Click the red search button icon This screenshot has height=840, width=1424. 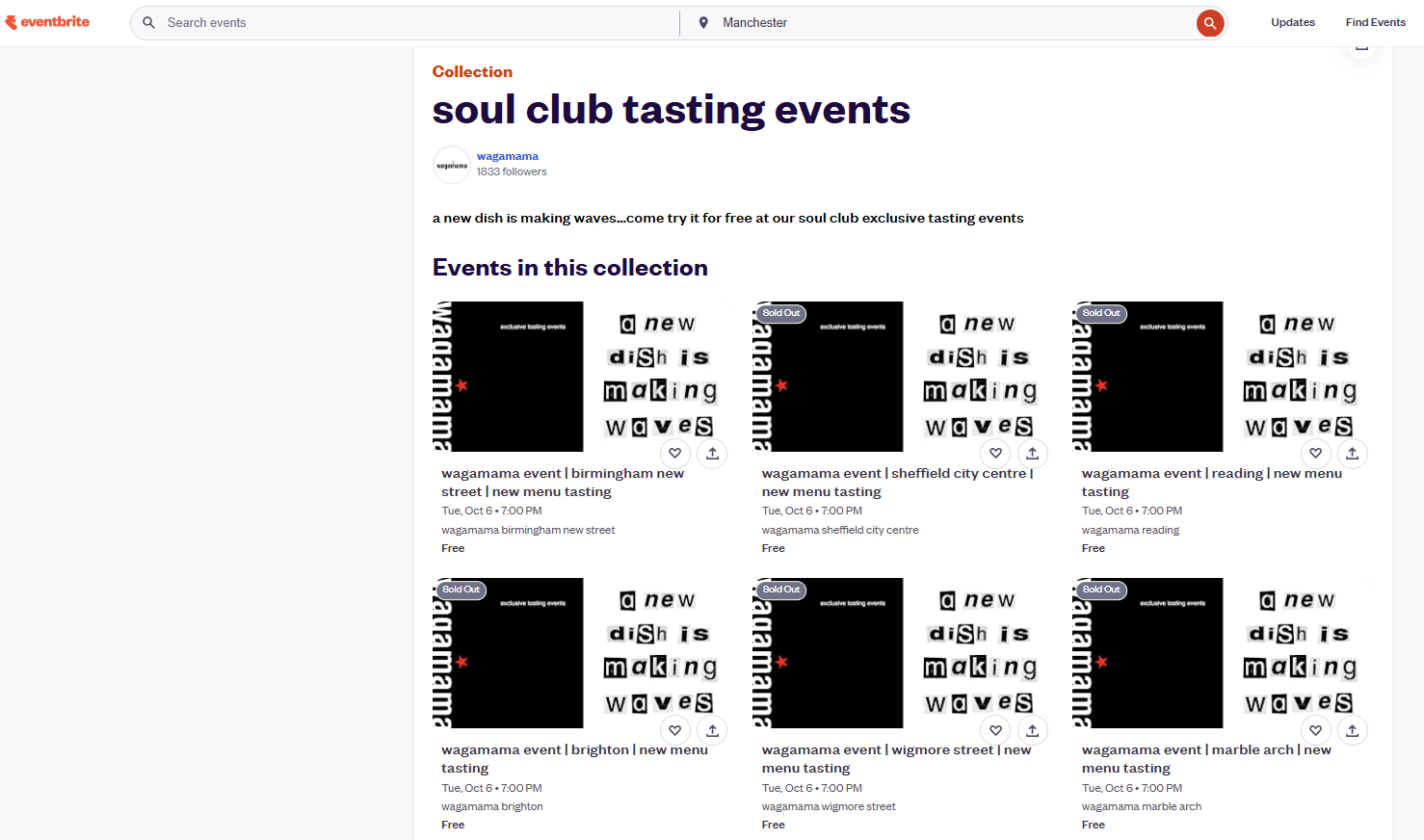(1210, 23)
